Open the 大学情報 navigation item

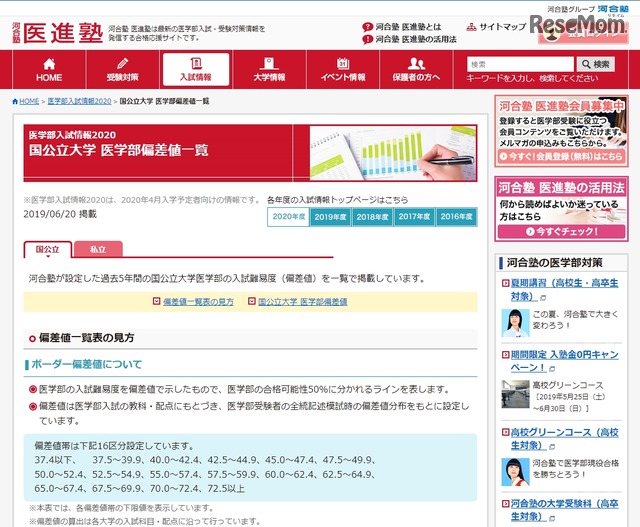269,69
